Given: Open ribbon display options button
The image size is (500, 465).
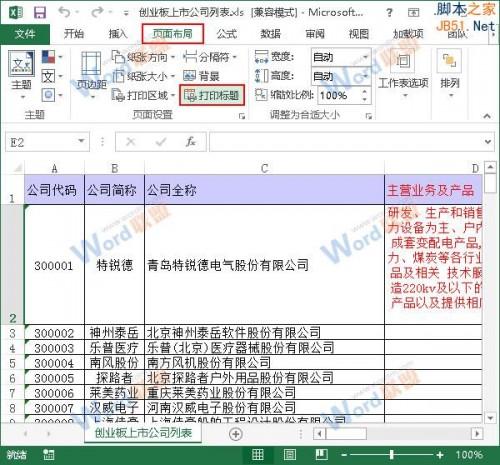Looking at the screenshot, I should click(413, 13).
